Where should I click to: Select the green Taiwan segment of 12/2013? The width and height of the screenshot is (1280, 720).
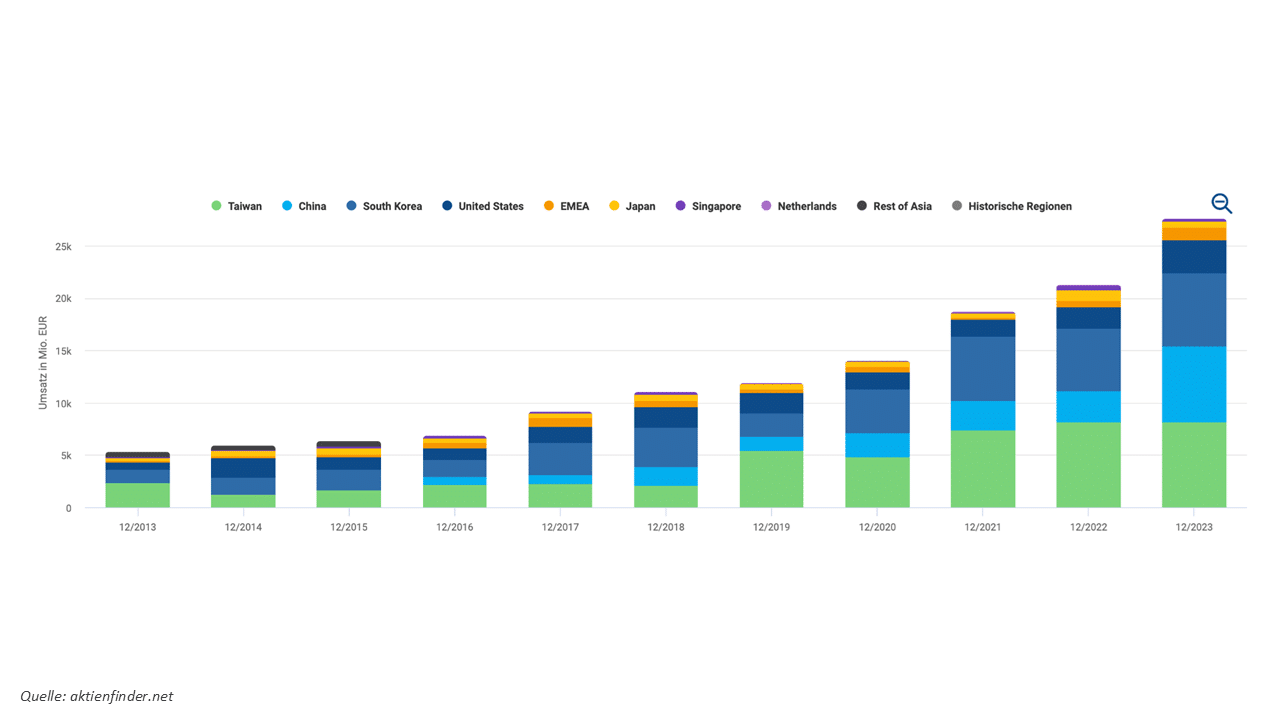point(137,495)
